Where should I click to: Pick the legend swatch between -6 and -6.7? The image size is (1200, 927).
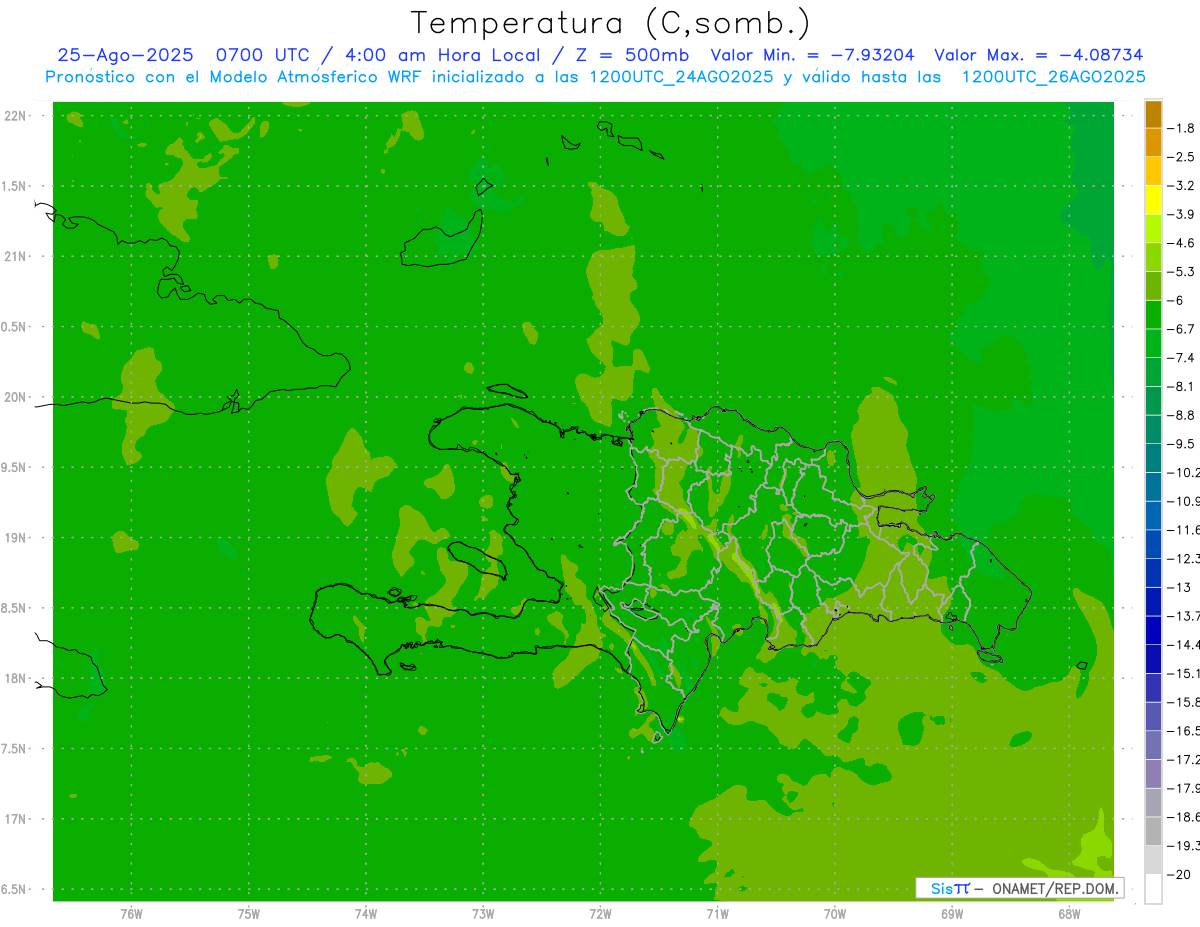click(x=1153, y=315)
